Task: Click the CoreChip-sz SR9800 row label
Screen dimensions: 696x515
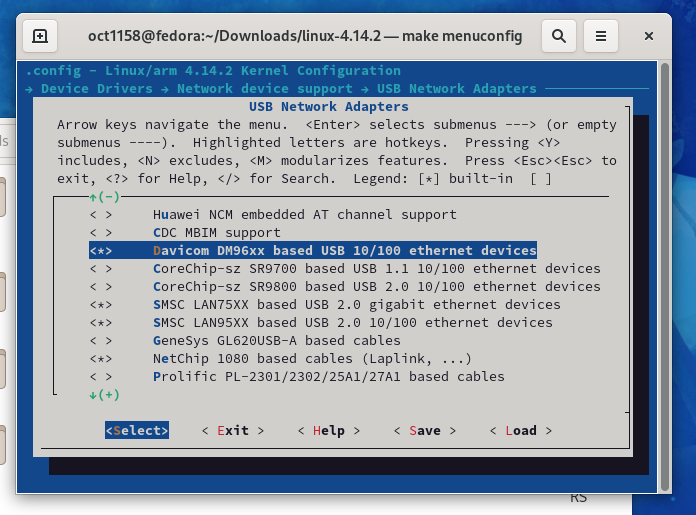Action: point(376,287)
